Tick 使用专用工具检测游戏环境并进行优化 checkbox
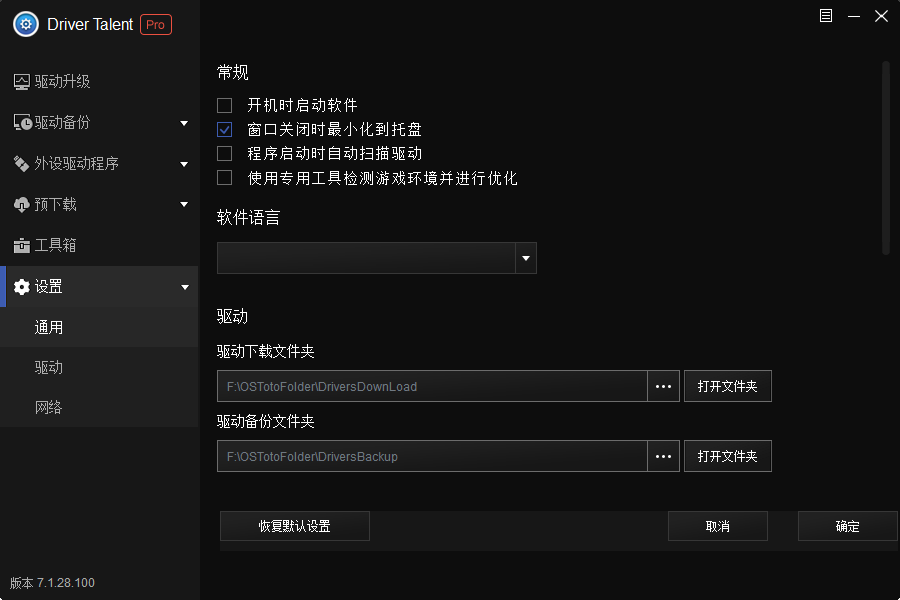The image size is (900, 600). [224, 177]
